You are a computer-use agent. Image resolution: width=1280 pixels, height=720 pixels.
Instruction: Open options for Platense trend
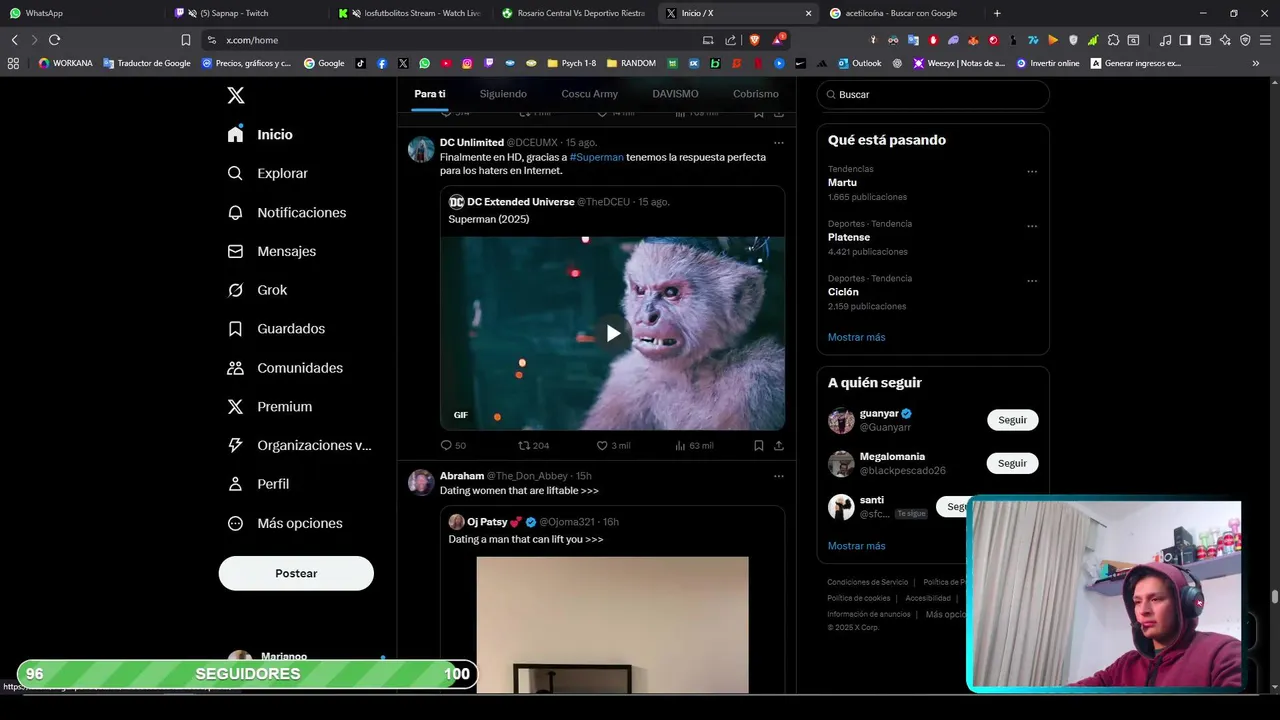(1032, 226)
